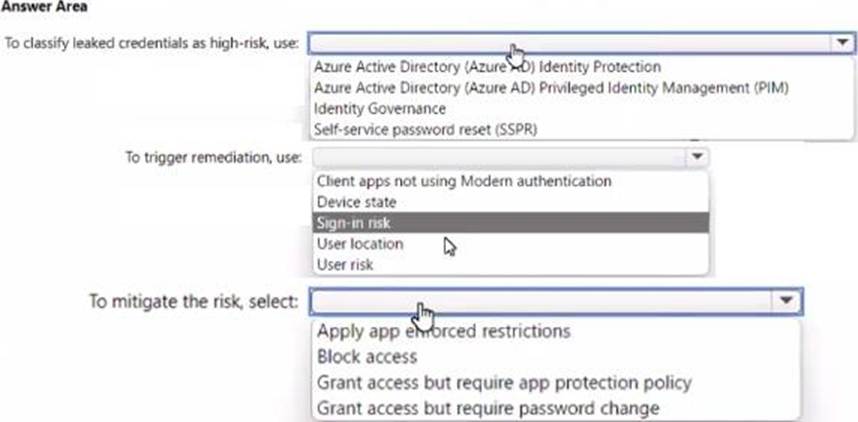Choose Privileged Identity Management (PIM) option
The height and width of the screenshot is (422, 858).
click(x=550, y=88)
